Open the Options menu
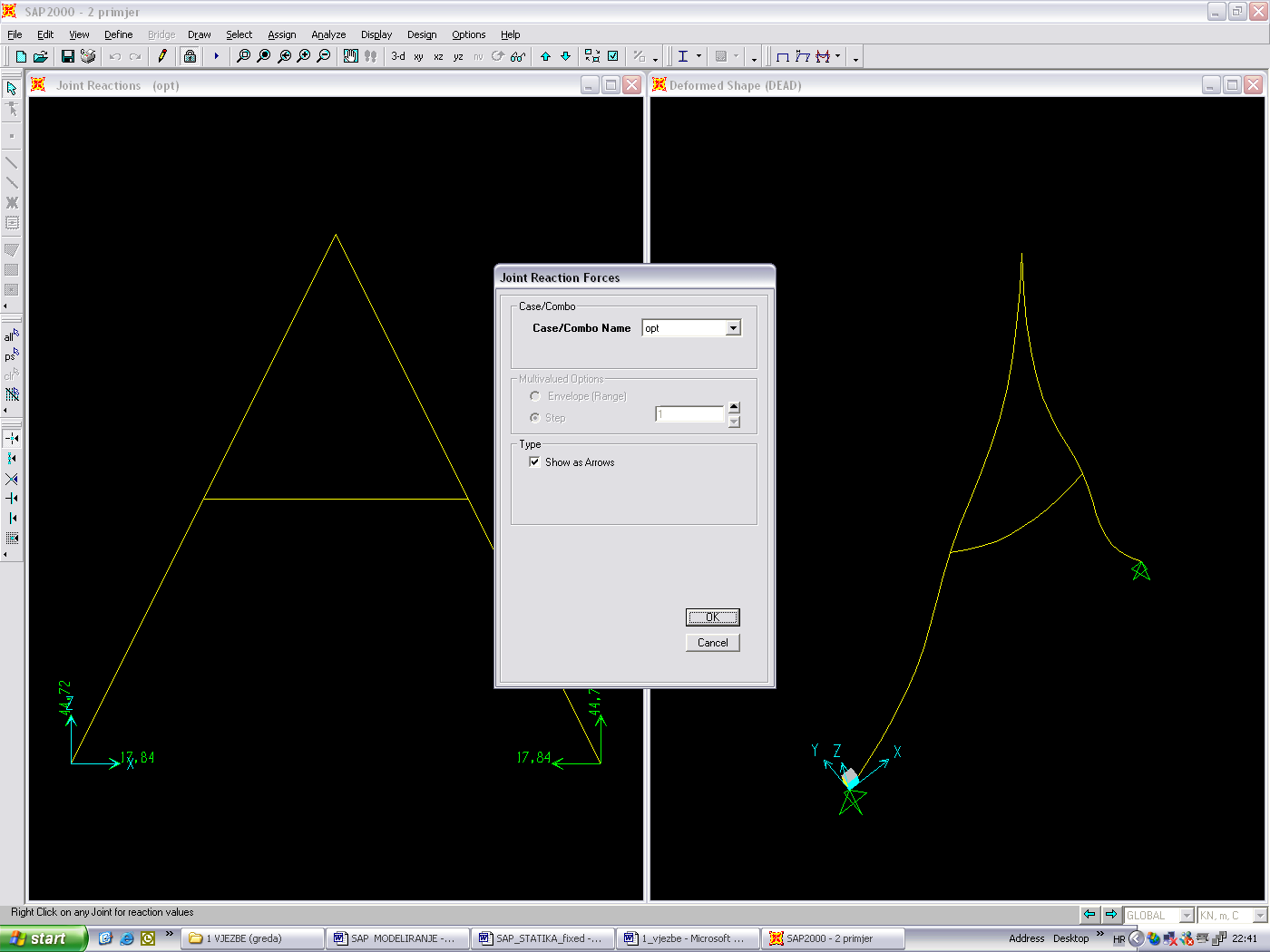The width and height of the screenshot is (1270, 952). pos(469,34)
